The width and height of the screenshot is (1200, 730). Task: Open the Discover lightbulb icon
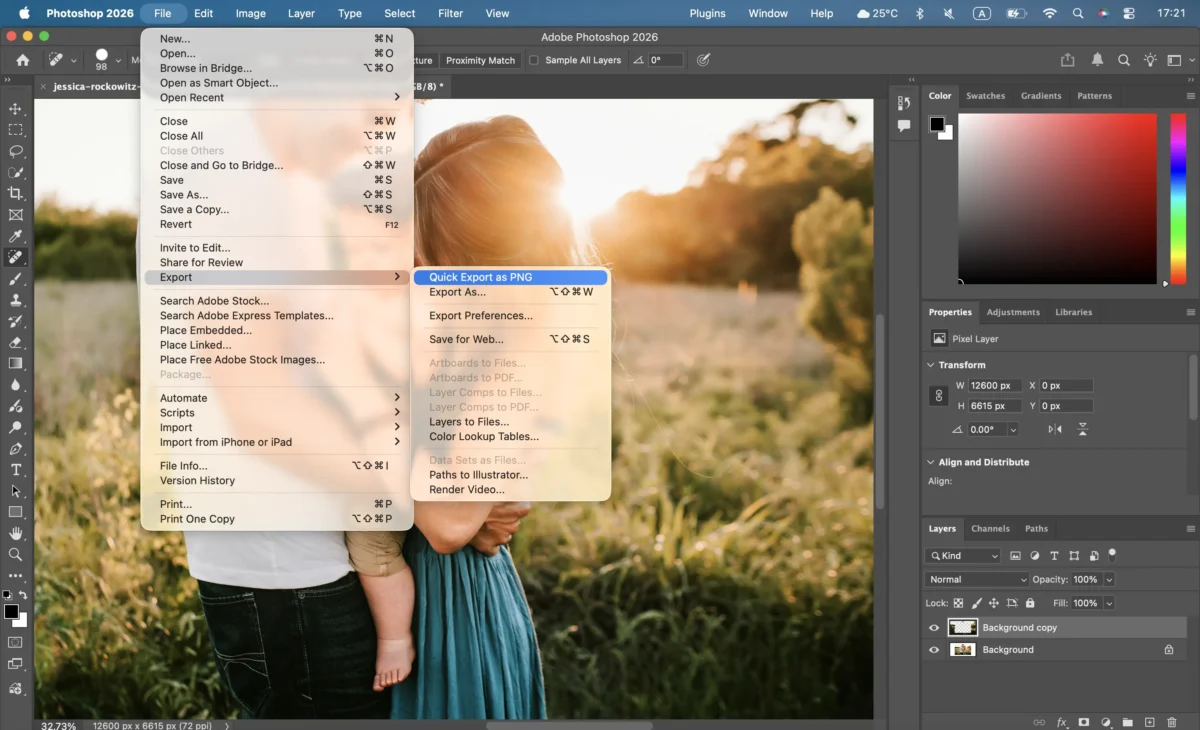[1151, 60]
